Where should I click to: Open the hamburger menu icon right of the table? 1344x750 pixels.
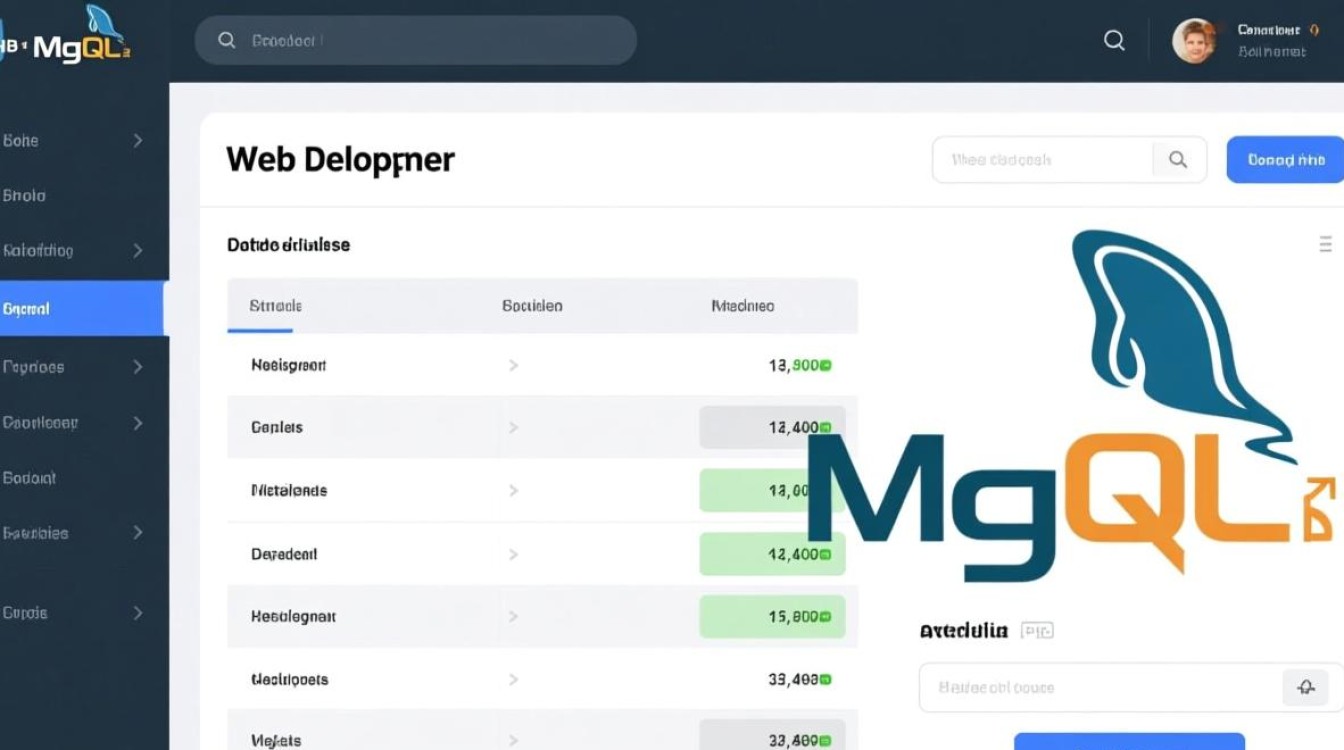[1325, 243]
